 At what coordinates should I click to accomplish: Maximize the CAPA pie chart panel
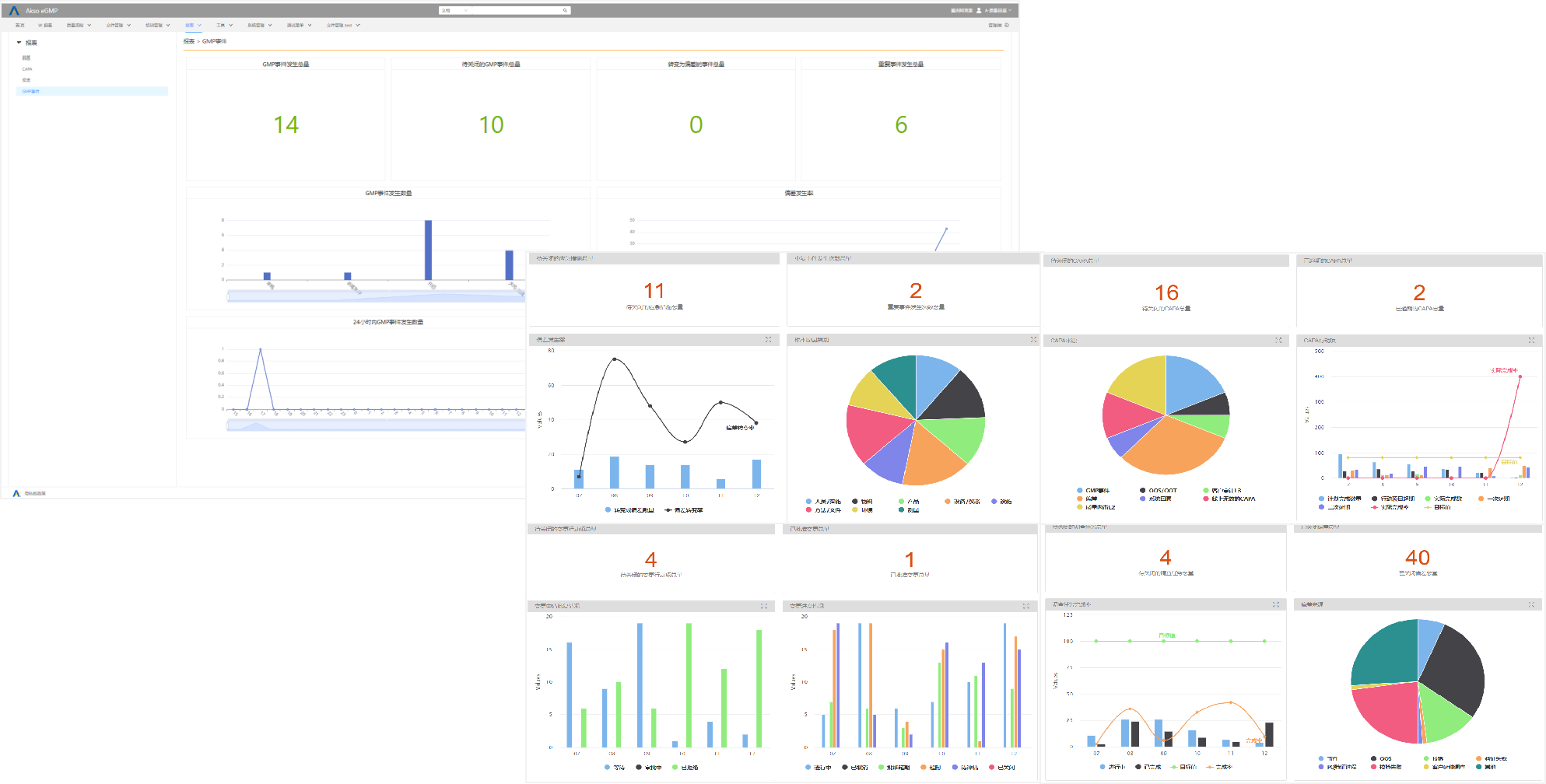(x=1278, y=341)
